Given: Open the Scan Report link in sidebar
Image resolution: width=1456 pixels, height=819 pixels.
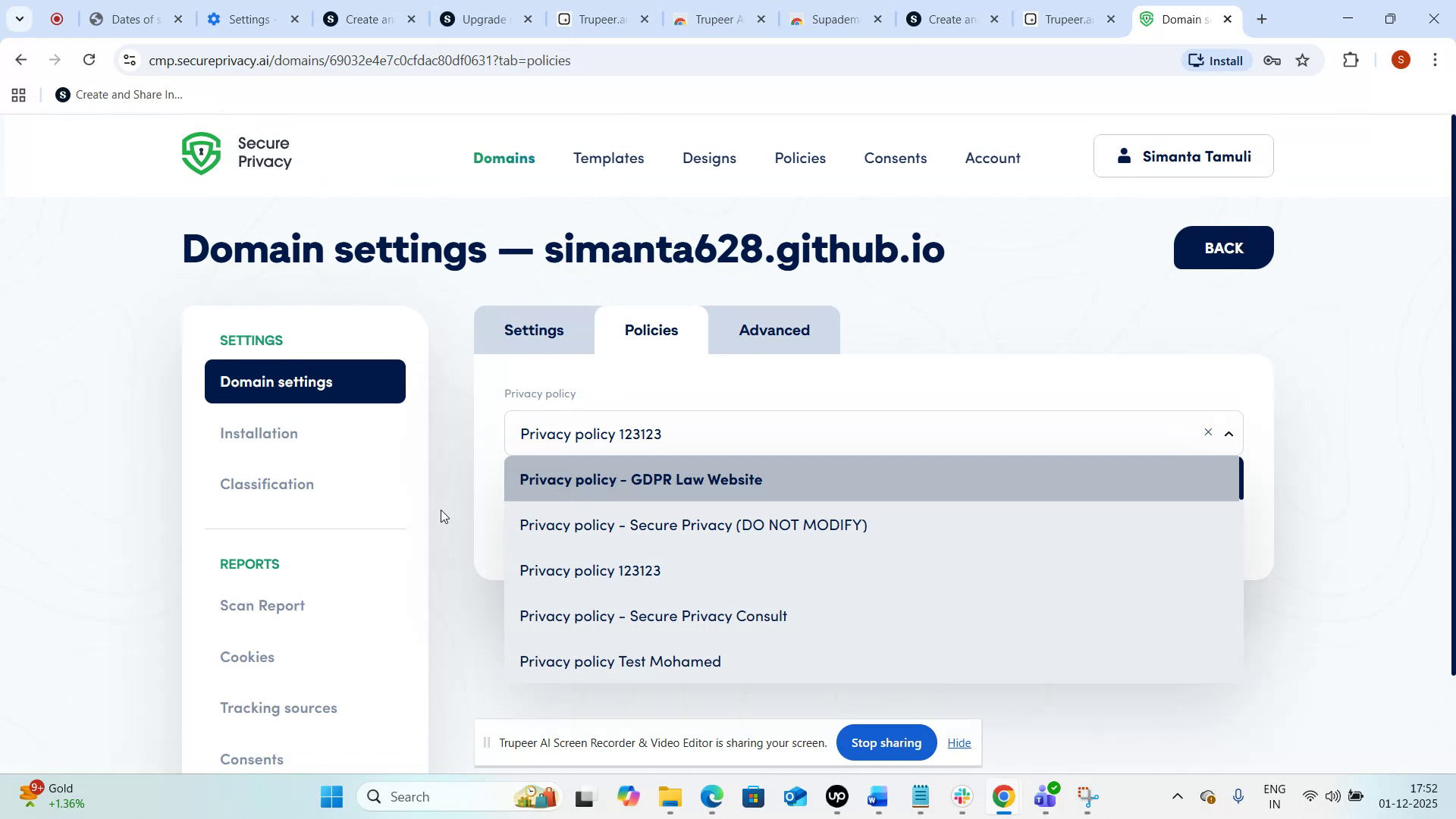Looking at the screenshot, I should [262, 605].
